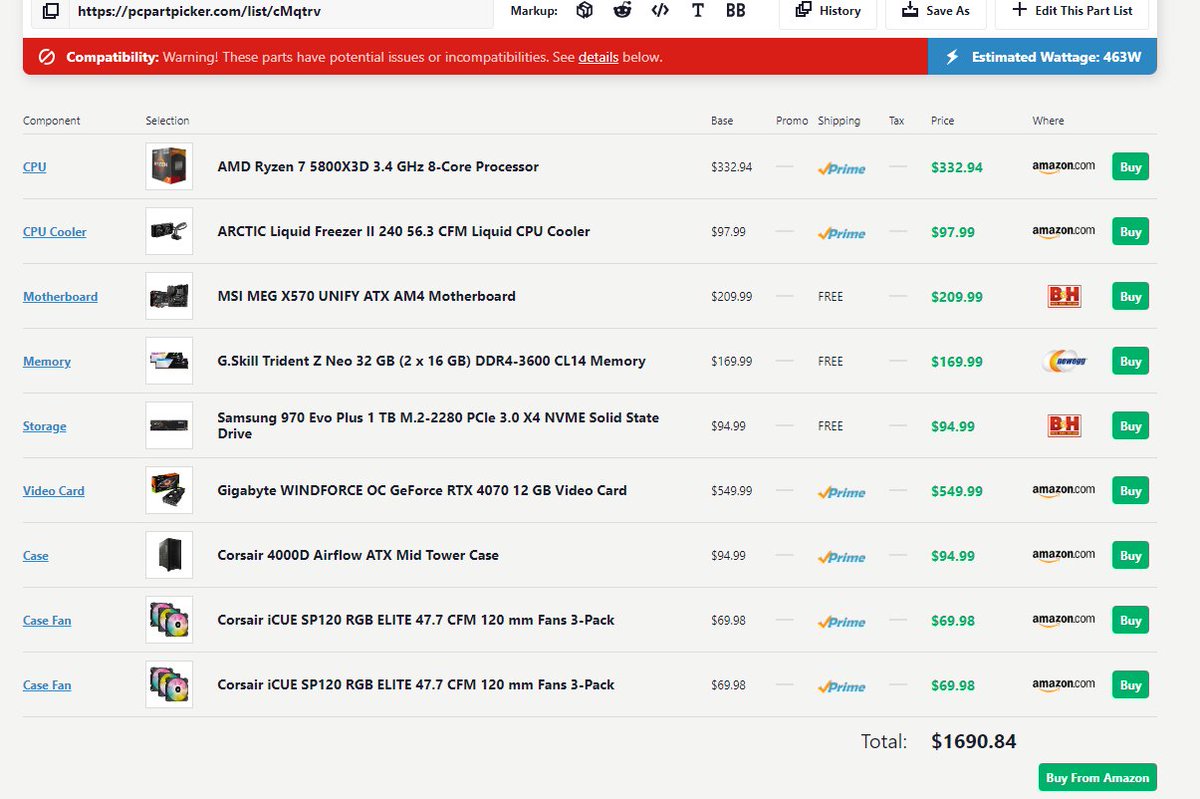Screen dimensions: 1200x799
Task: Open the Case component link
Action: pyautogui.click(x=36, y=556)
